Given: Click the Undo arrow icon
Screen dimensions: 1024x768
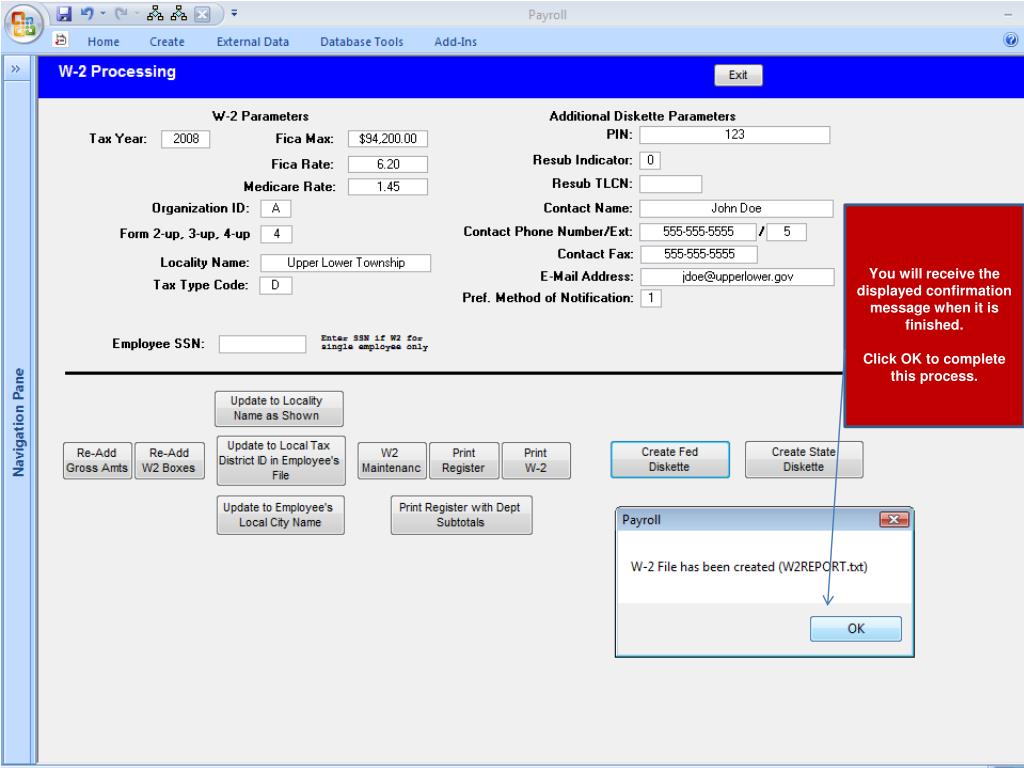Looking at the screenshot, I should tap(87, 14).
